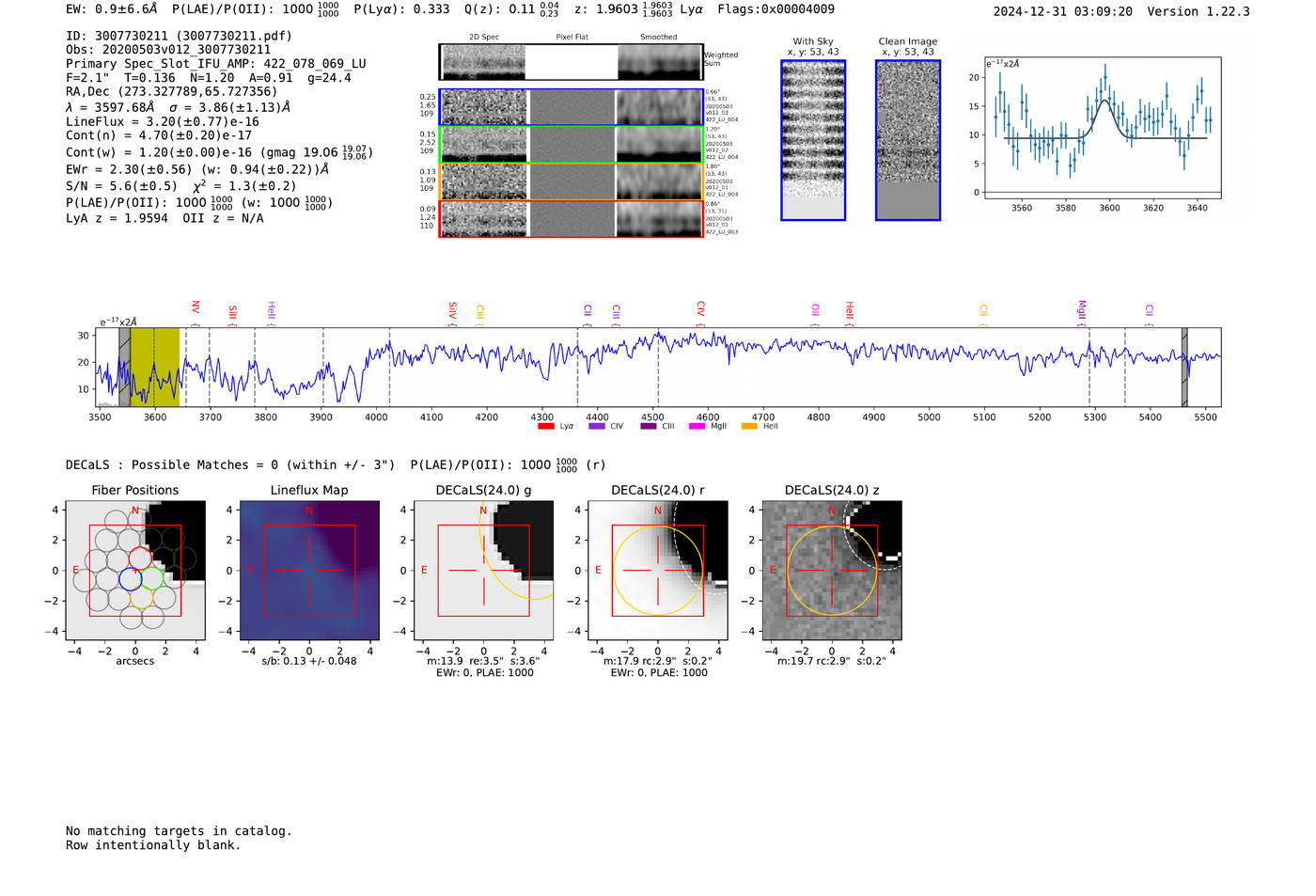Click the Obs: 20200503v012_3007730211 line

(x=168, y=50)
